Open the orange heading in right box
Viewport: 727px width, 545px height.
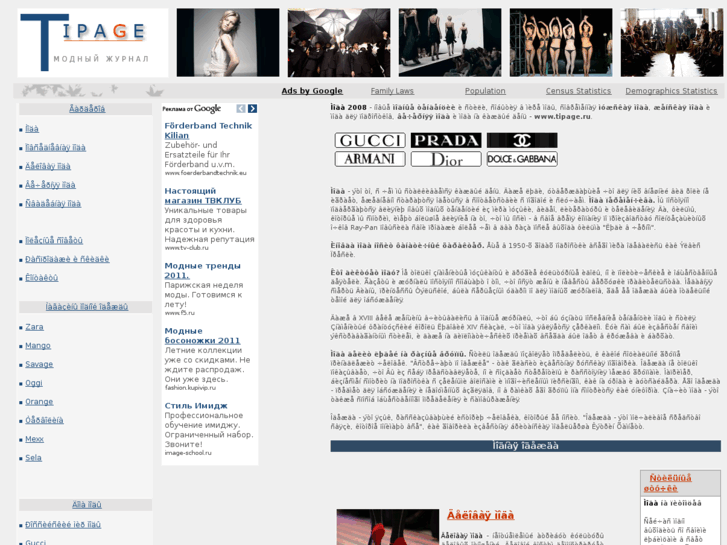[x=668, y=483]
